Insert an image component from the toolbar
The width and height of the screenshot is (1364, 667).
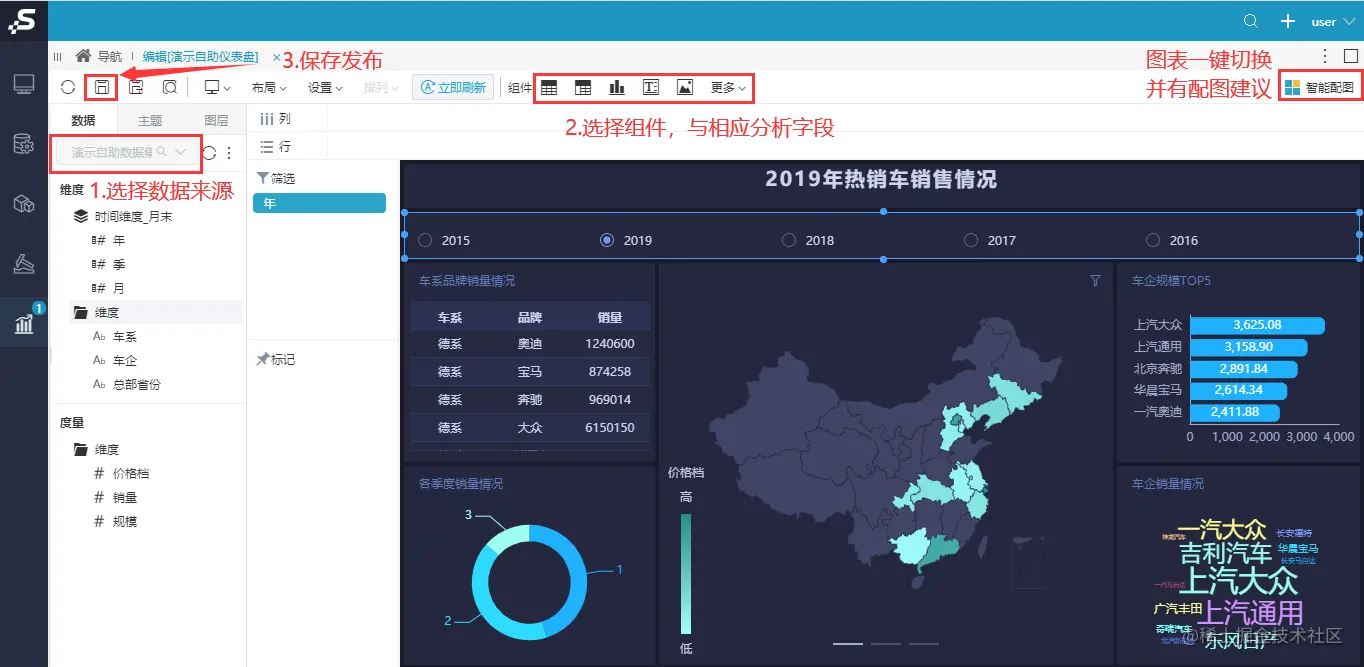coord(686,87)
